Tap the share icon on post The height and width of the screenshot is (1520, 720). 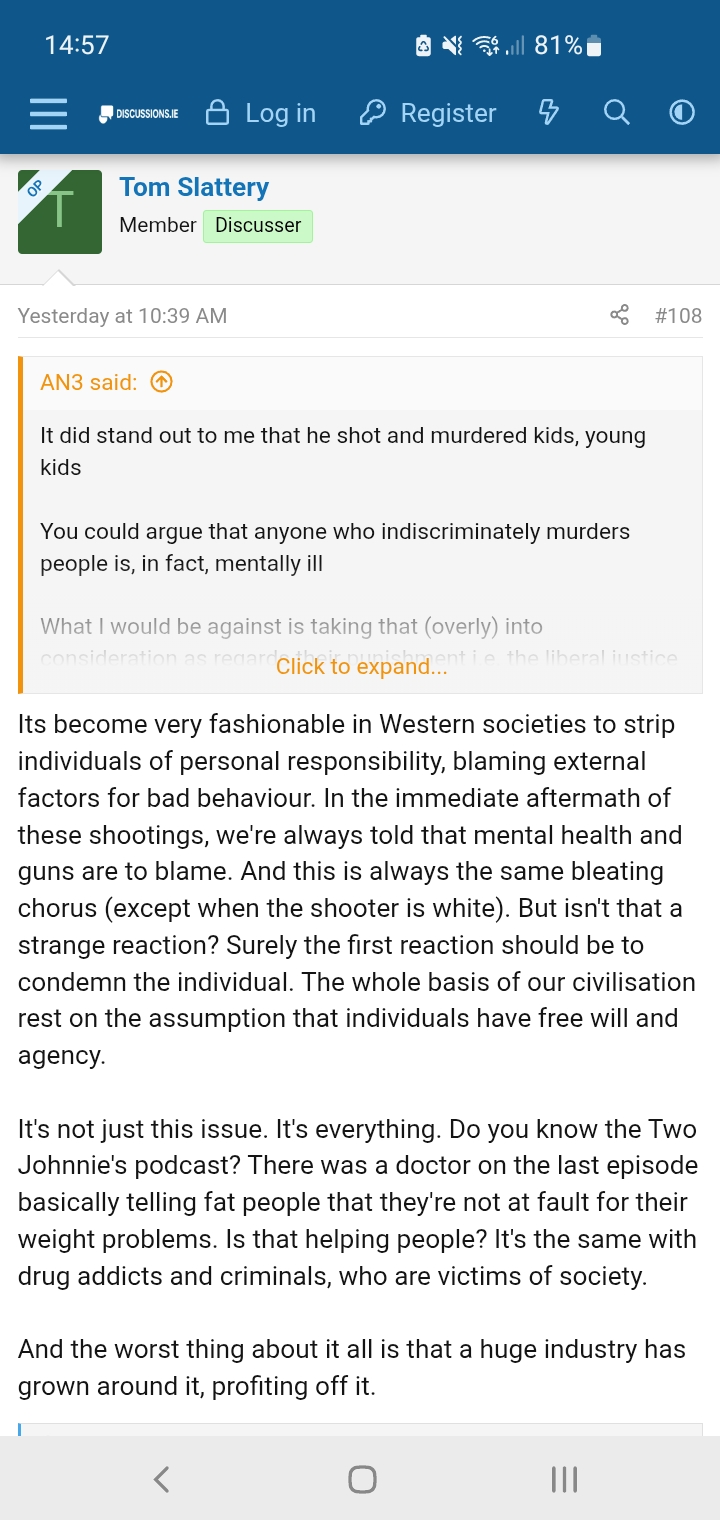[620, 316]
